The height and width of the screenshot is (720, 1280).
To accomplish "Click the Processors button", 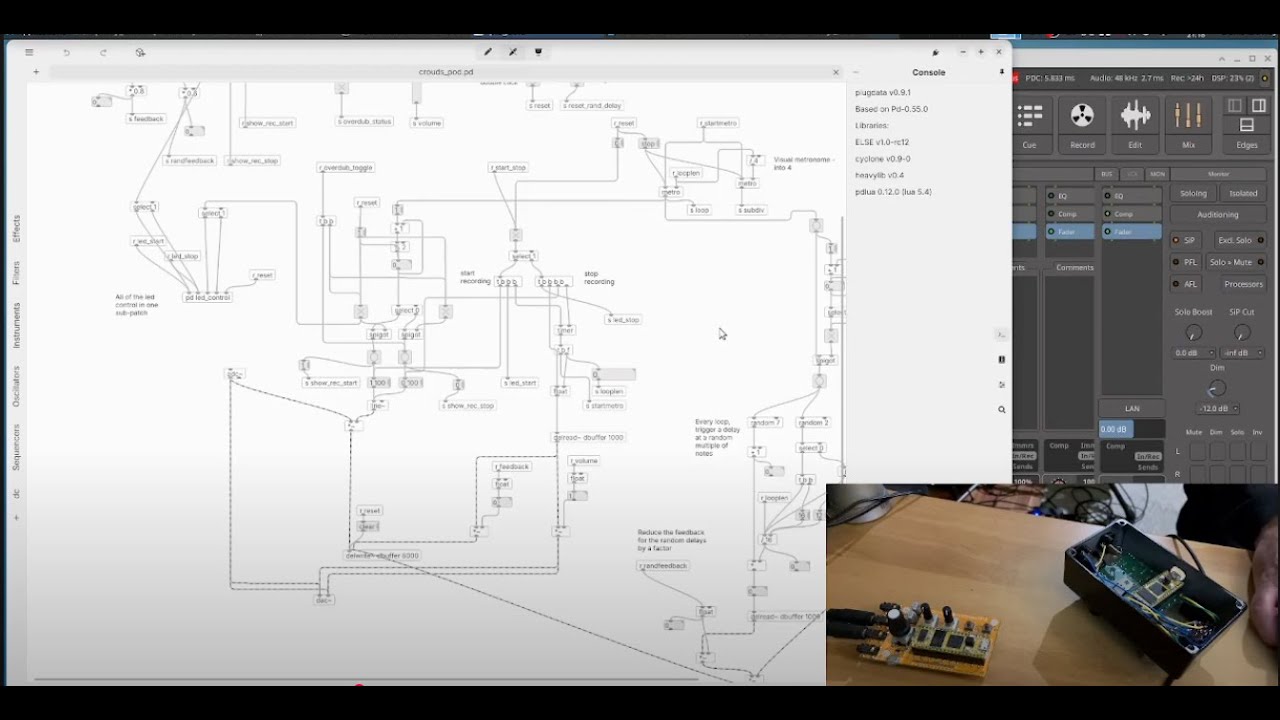I will point(1243,284).
